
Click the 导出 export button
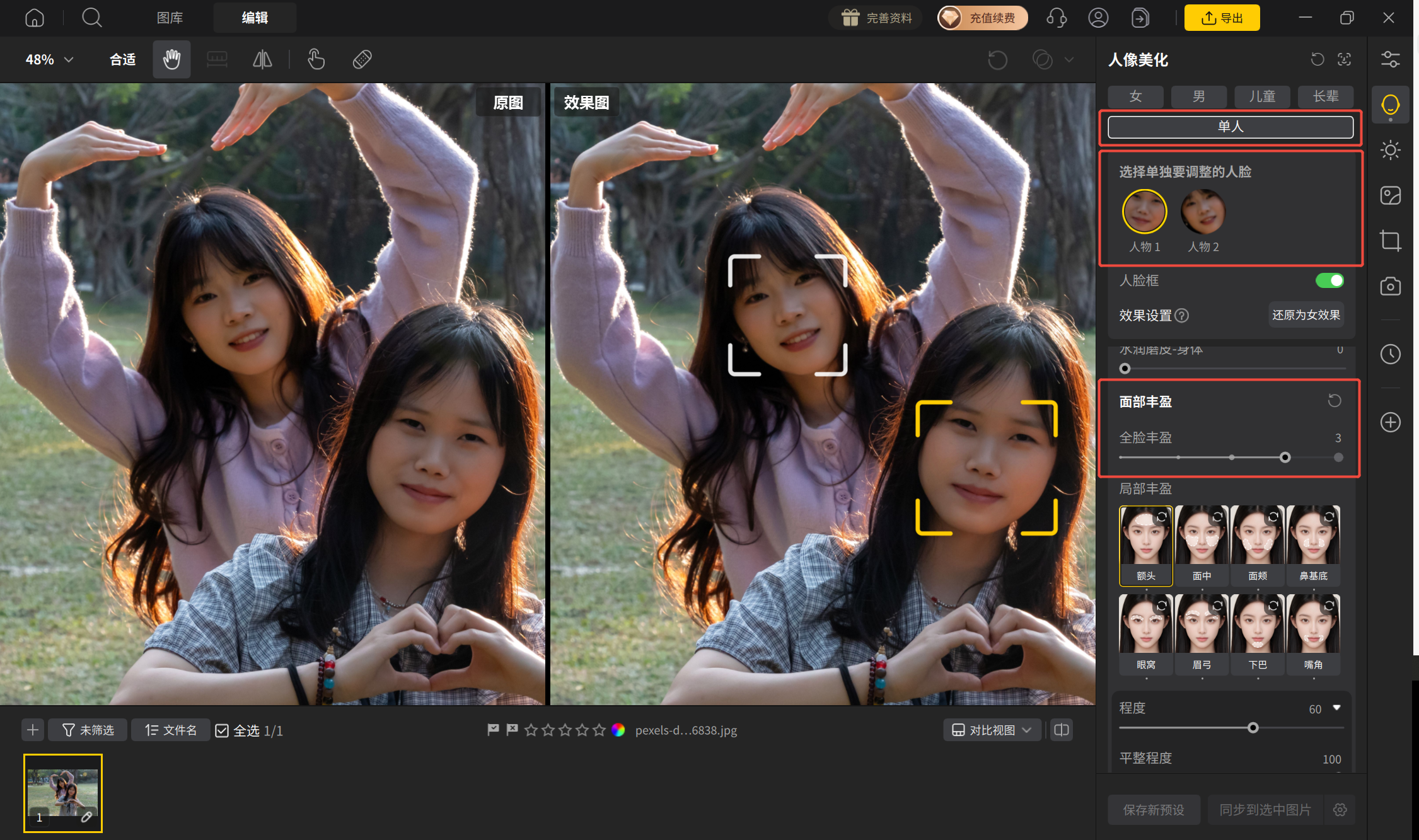tap(1222, 18)
